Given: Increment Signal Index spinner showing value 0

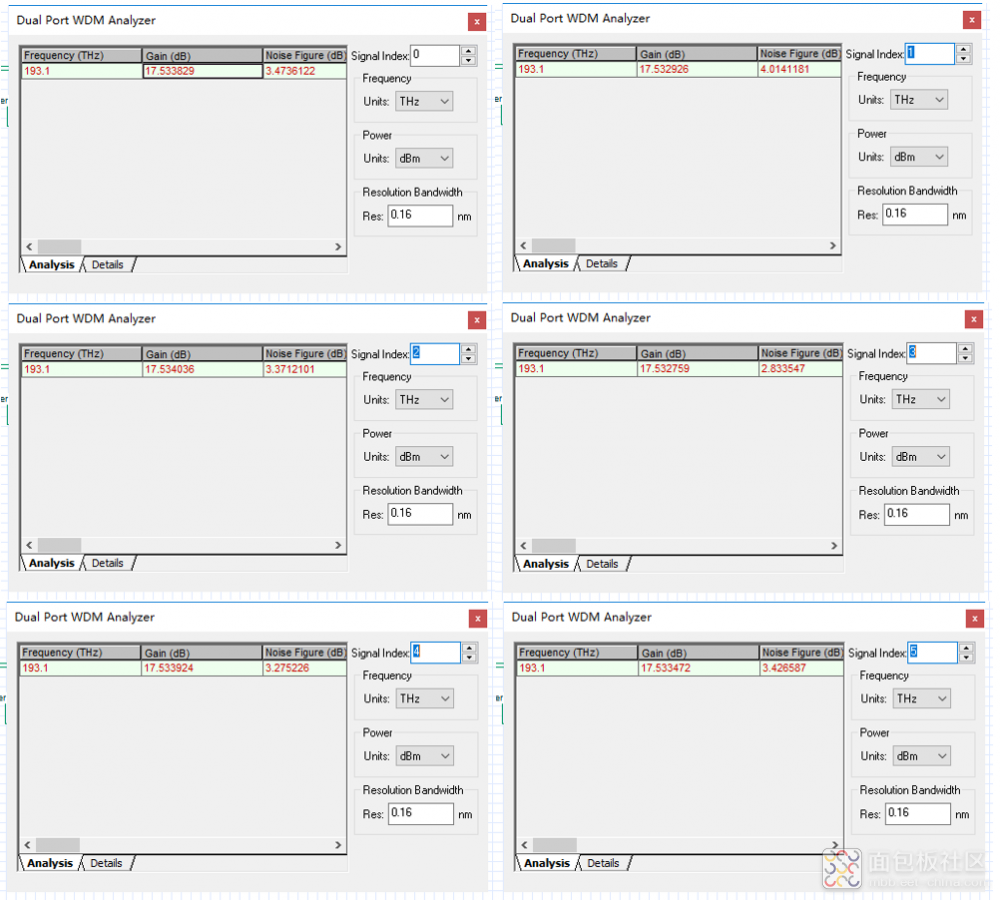Looking at the screenshot, I should [x=468, y=50].
